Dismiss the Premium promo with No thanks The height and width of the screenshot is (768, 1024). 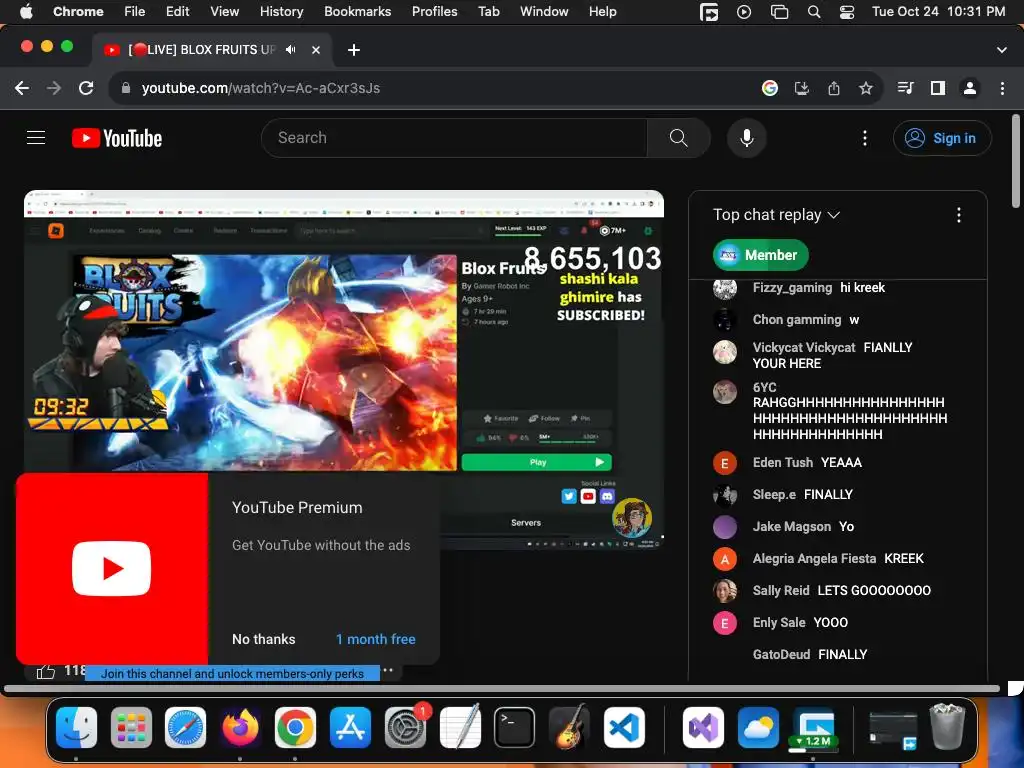point(264,639)
